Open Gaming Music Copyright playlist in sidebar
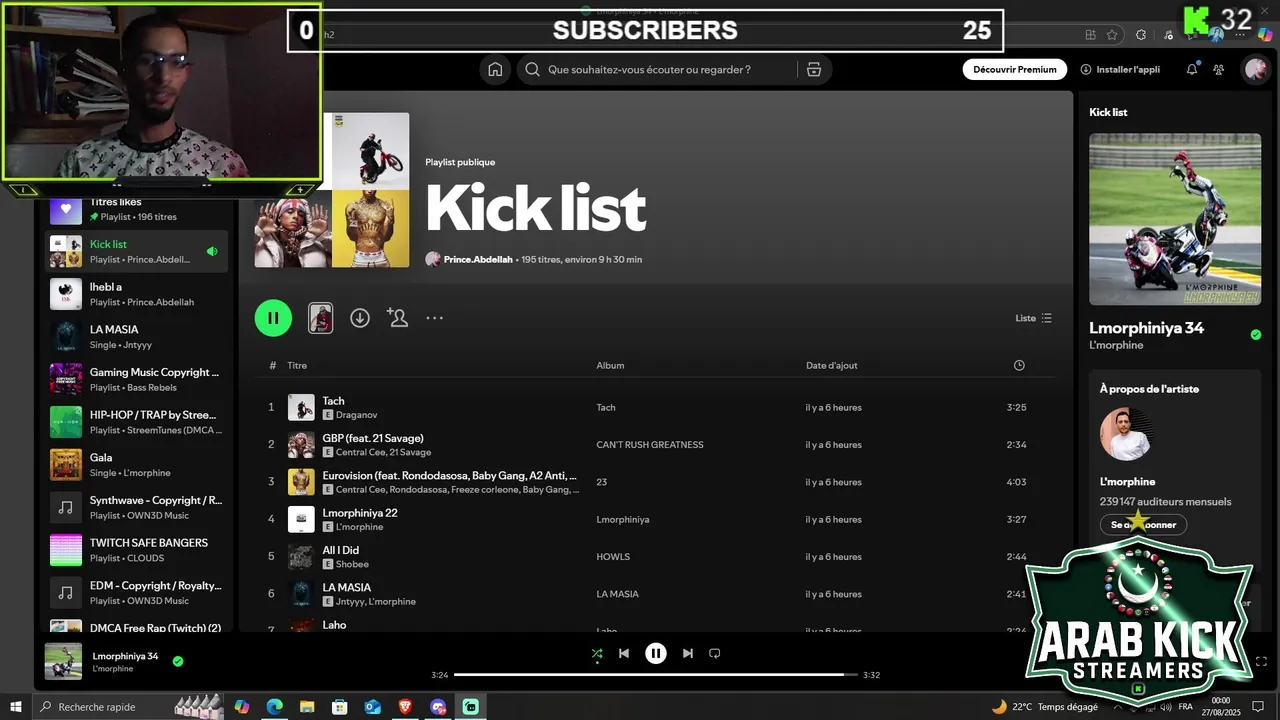Viewport: 1280px width, 720px height. [136, 379]
